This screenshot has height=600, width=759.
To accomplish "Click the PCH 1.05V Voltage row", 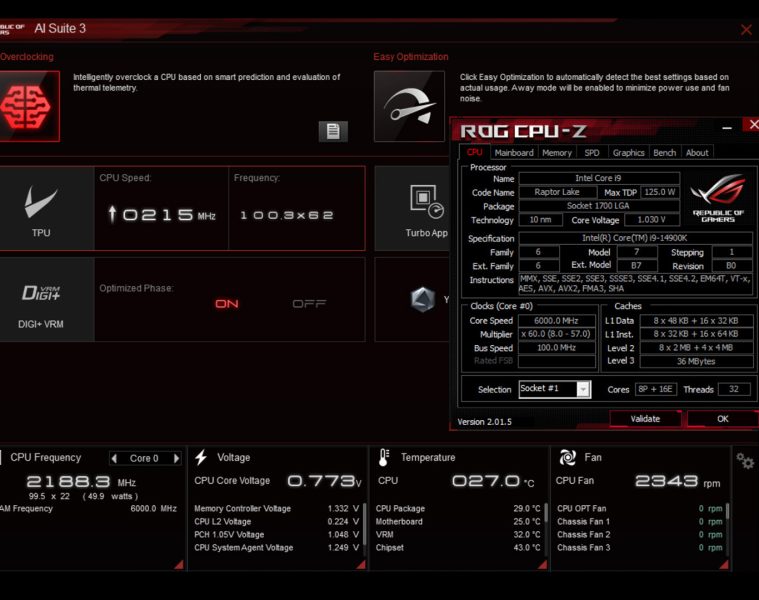I will coord(276,535).
